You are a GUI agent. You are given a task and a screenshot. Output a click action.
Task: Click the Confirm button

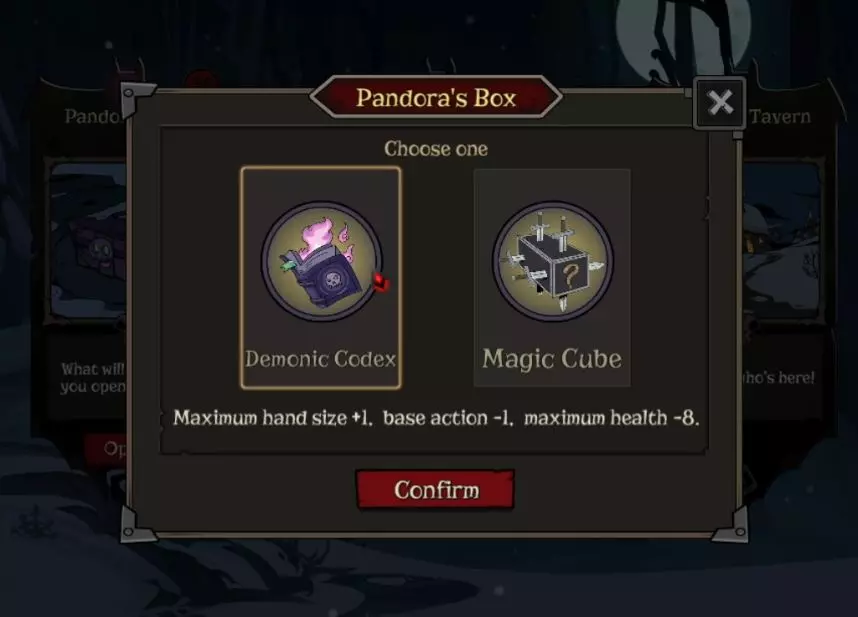[436, 490]
